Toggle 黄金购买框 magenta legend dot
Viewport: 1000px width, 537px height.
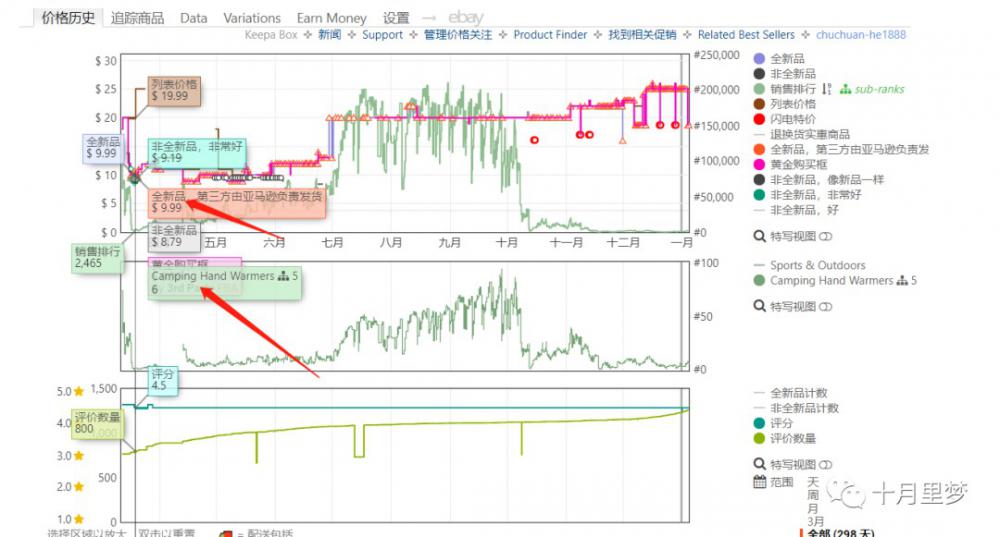(x=759, y=165)
